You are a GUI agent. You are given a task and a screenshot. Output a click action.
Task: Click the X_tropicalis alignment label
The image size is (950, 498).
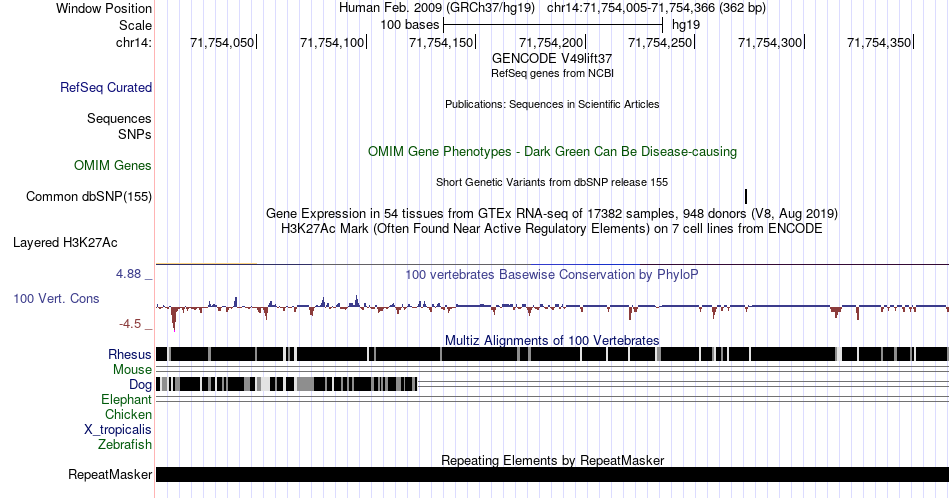pos(118,430)
